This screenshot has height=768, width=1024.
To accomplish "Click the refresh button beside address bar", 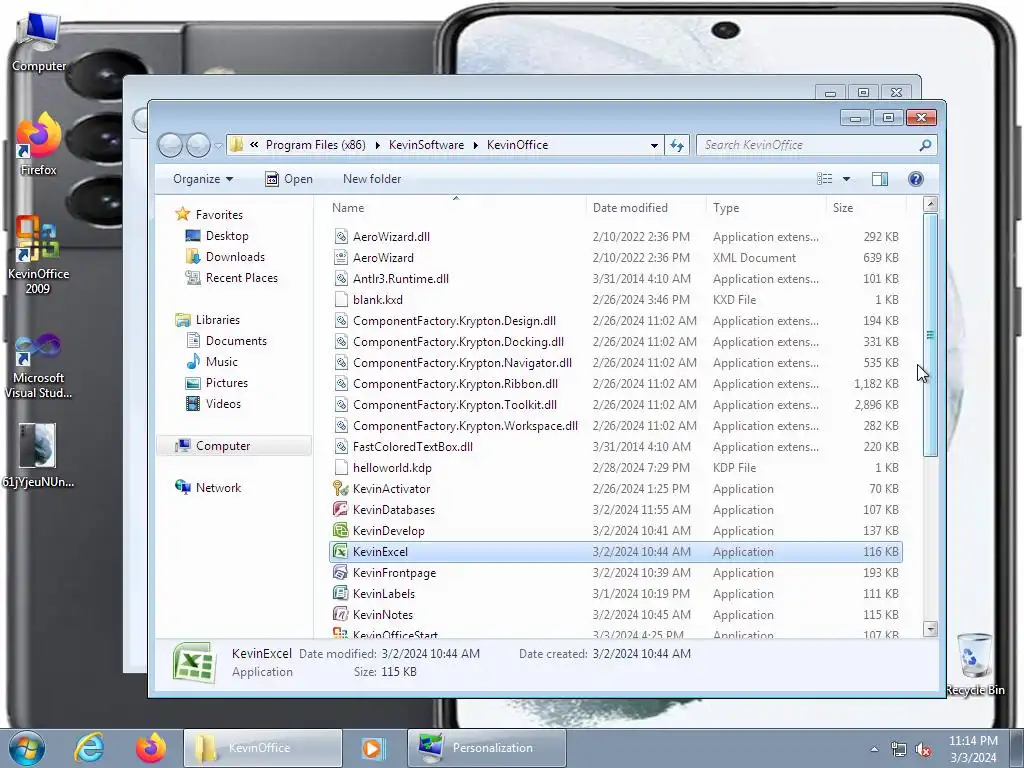I will click(677, 145).
